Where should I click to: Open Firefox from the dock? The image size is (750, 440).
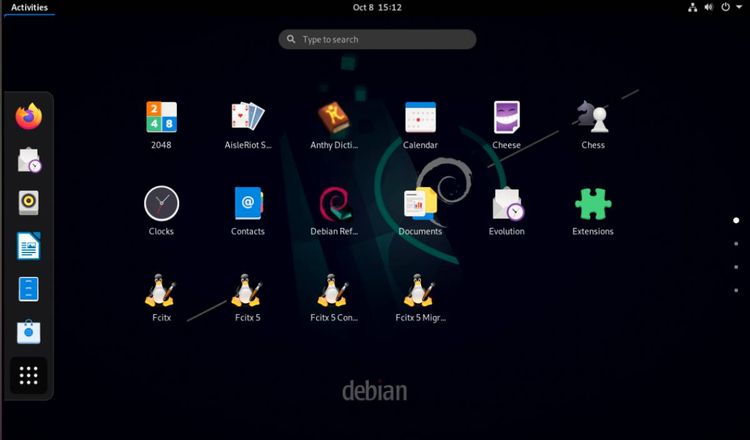pos(29,117)
